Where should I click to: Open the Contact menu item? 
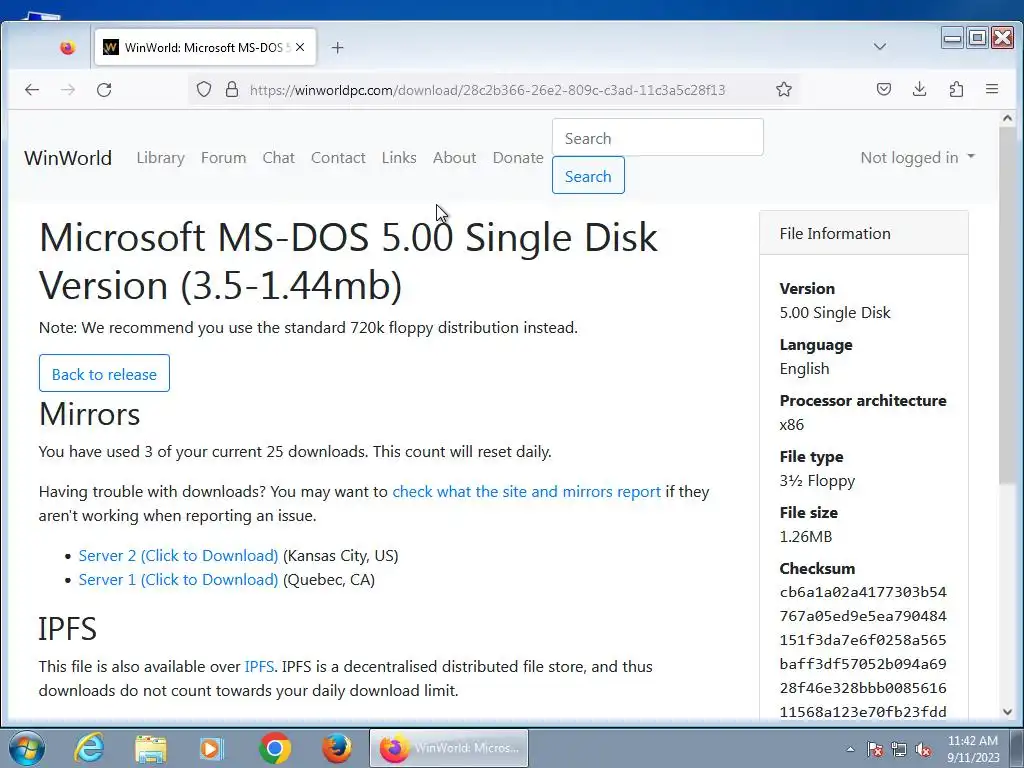point(338,157)
